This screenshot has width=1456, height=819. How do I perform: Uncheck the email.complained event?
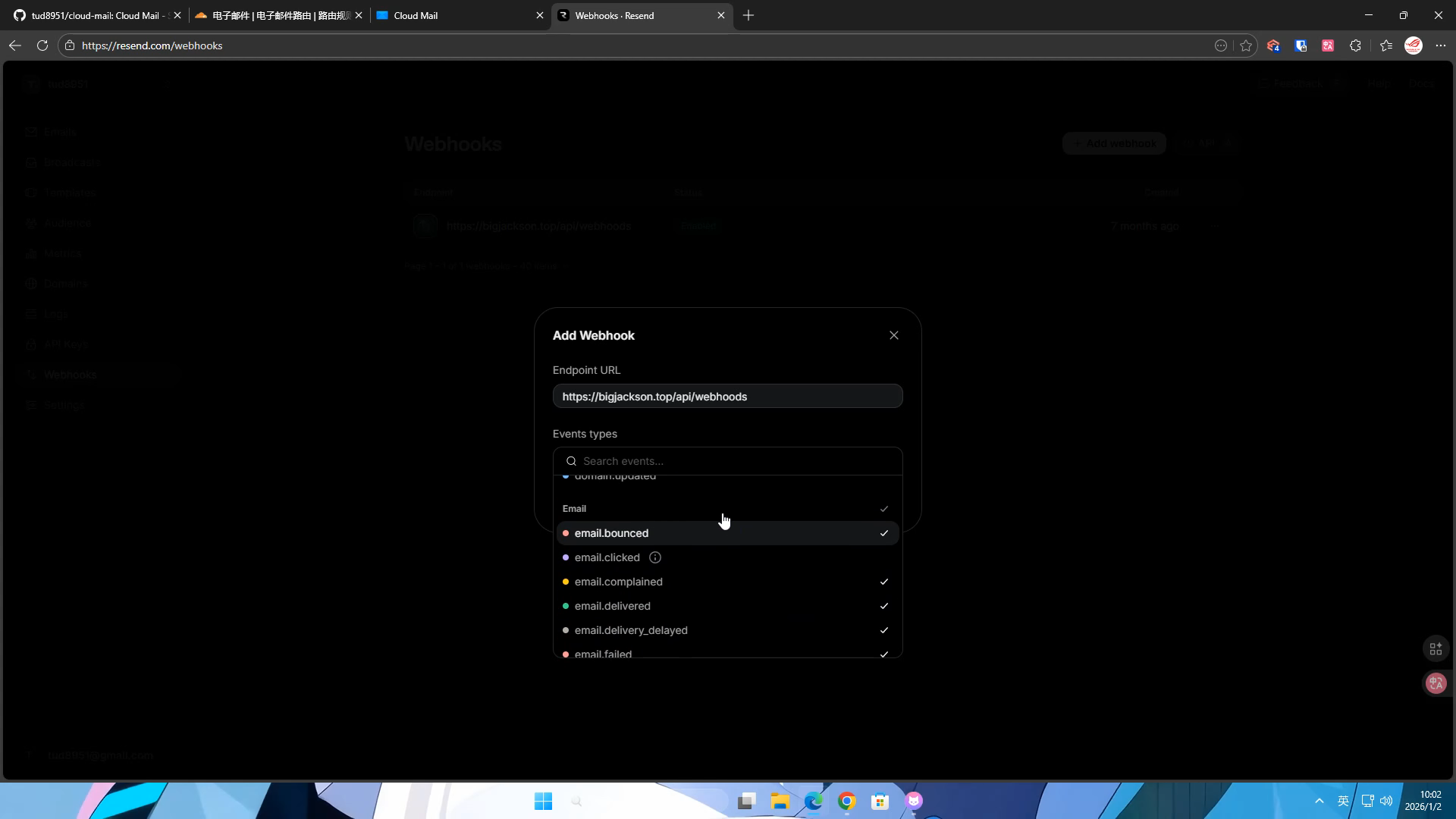coord(726,582)
